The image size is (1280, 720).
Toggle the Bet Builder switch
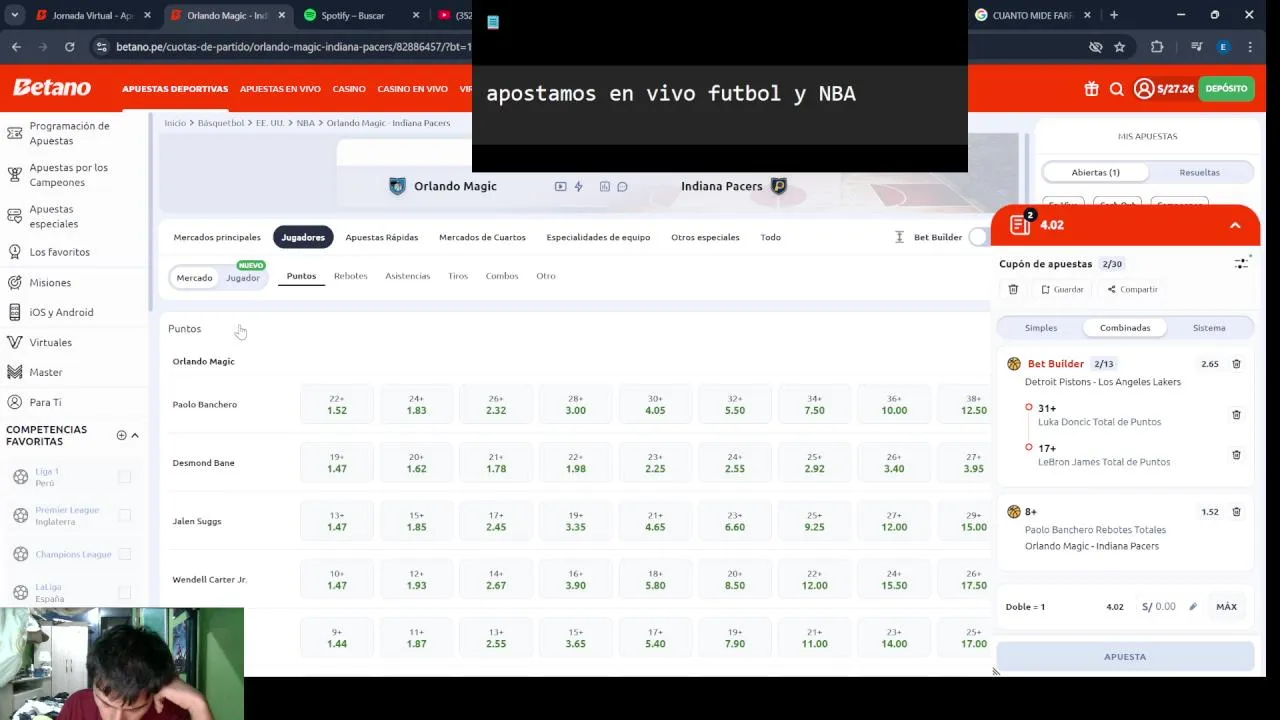coord(979,237)
